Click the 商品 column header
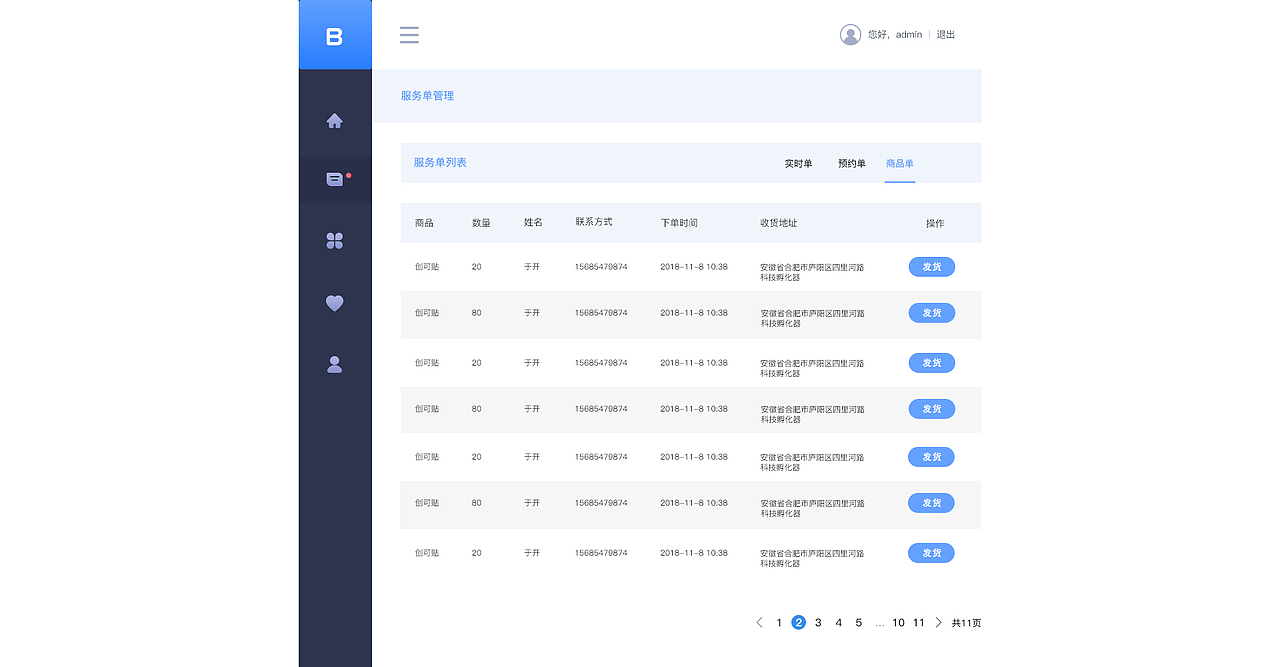Image resolution: width=1280 pixels, height=667 pixels. [424, 223]
